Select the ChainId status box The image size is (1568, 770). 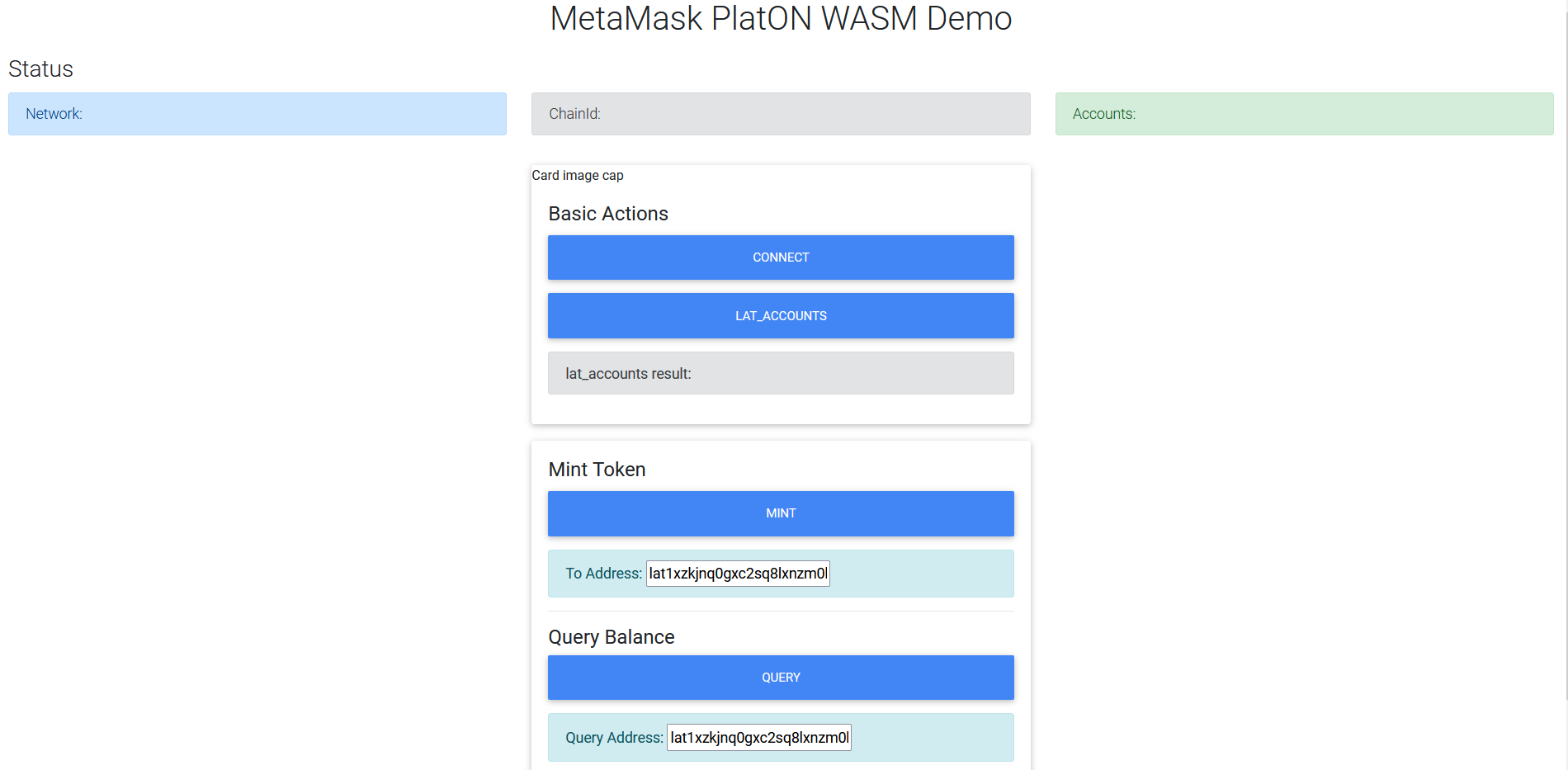pyautogui.click(x=781, y=114)
